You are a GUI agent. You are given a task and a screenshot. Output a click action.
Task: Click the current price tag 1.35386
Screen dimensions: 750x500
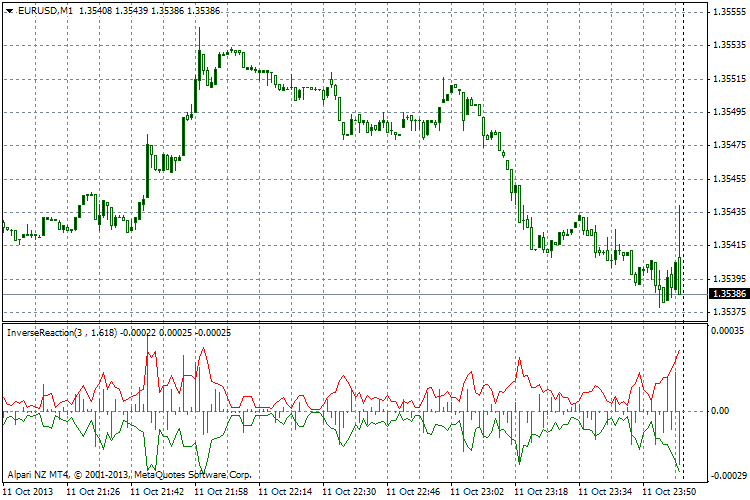pos(727,294)
